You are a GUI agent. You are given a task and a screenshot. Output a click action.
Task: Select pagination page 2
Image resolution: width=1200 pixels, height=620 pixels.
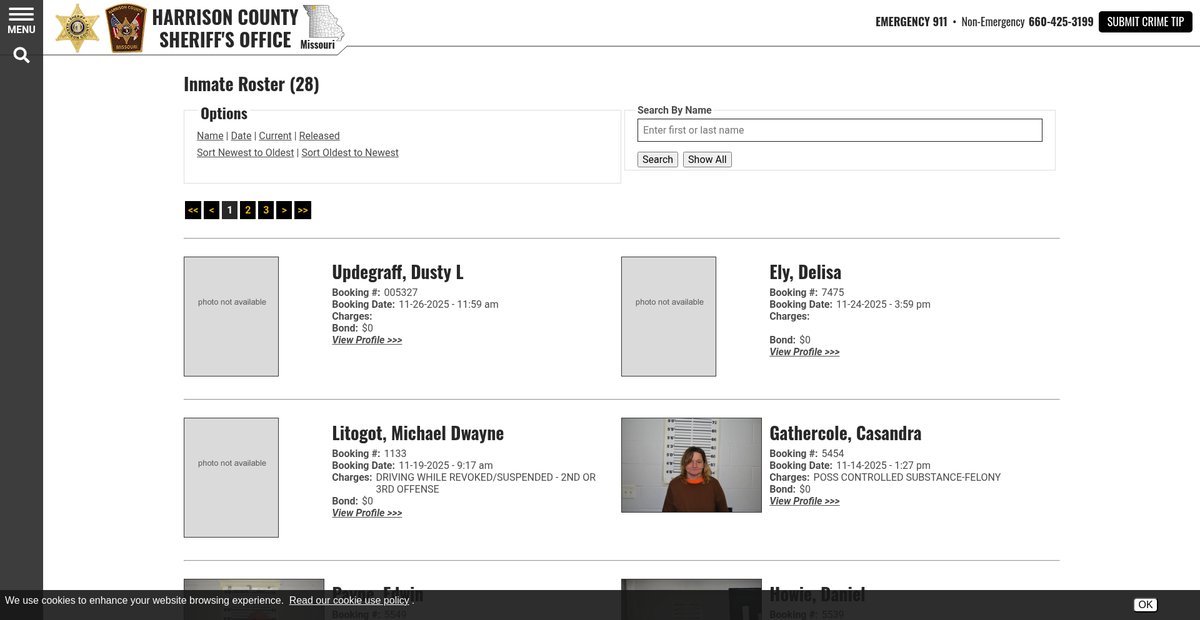tap(248, 210)
